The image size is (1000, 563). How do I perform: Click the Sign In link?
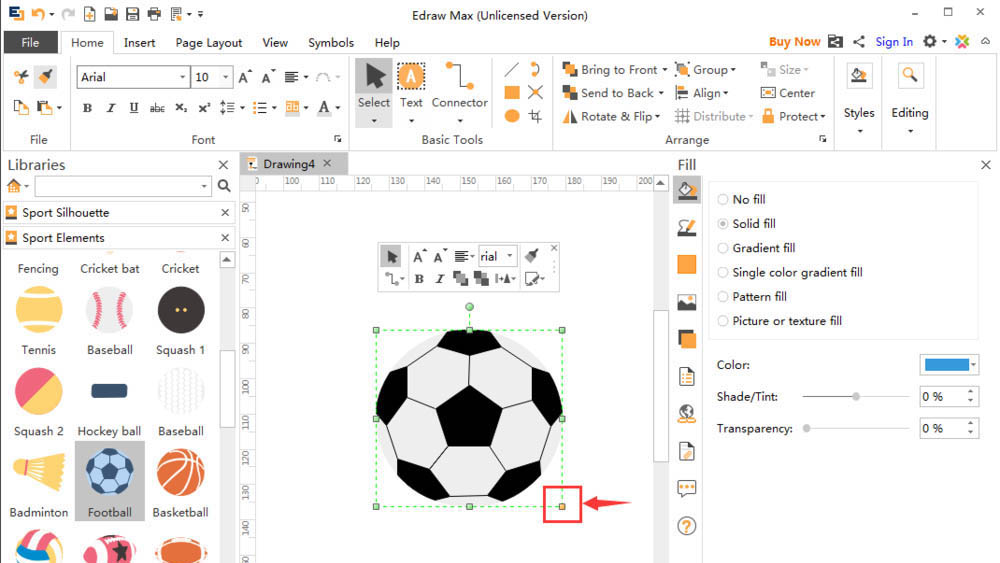click(x=894, y=42)
